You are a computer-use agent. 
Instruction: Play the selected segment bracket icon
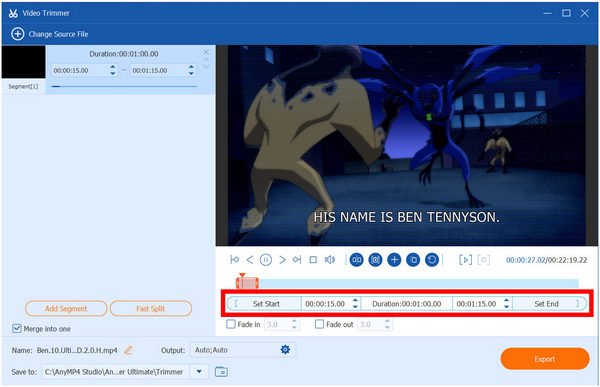click(465, 260)
